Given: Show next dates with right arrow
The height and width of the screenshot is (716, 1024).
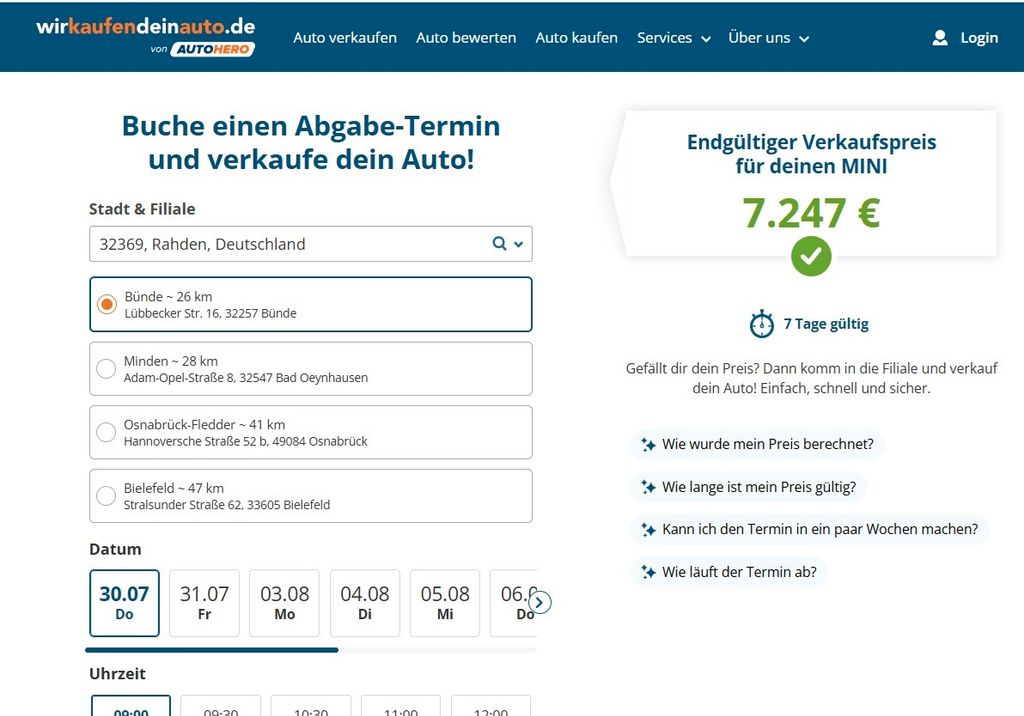Looking at the screenshot, I should (539, 602).
